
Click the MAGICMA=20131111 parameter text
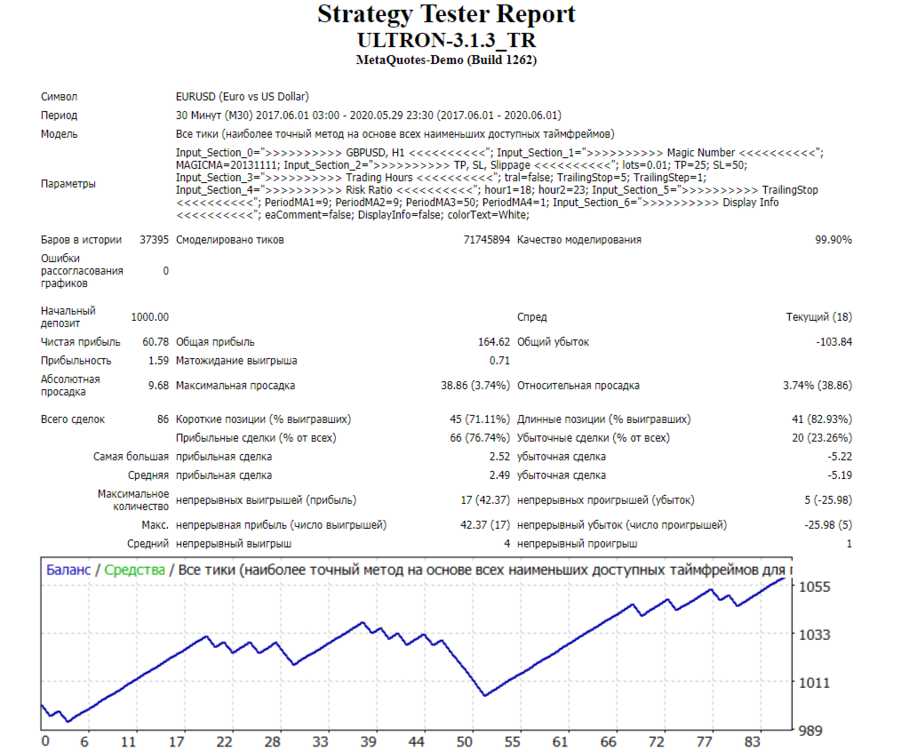tap(227, 165)
